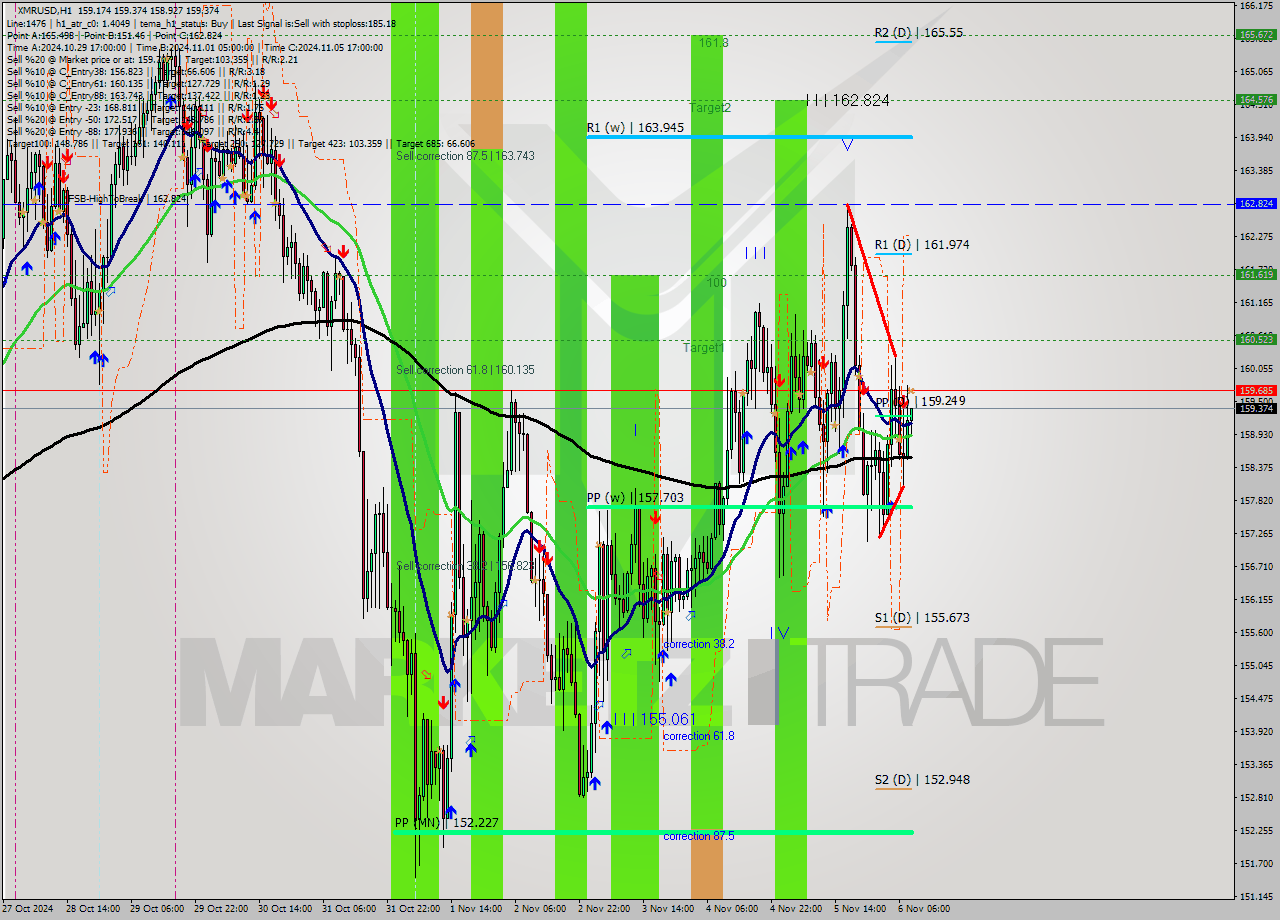Click the 'Sell correction 87.5 | 163.743' label
Viewport: 1280px width, 920px height.
[465, 156]
